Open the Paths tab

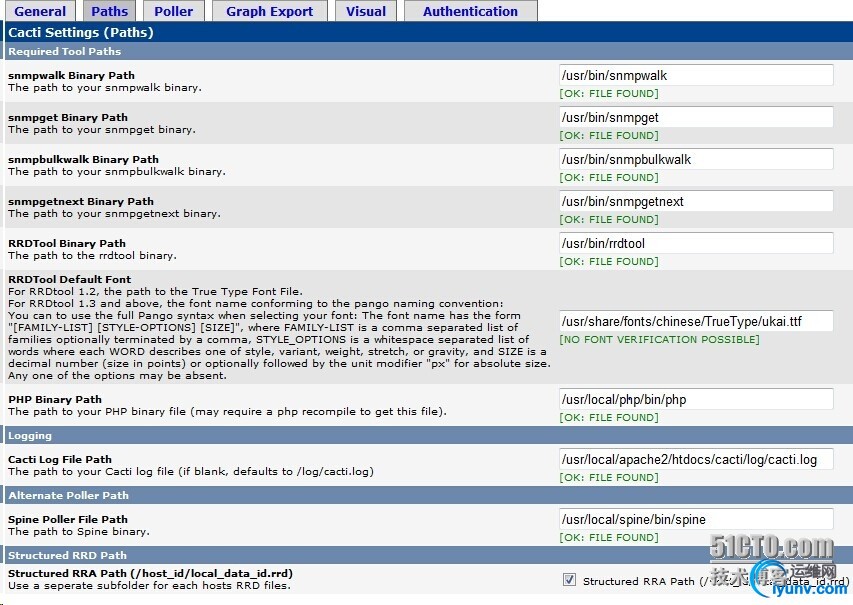[x=109, y=11]
